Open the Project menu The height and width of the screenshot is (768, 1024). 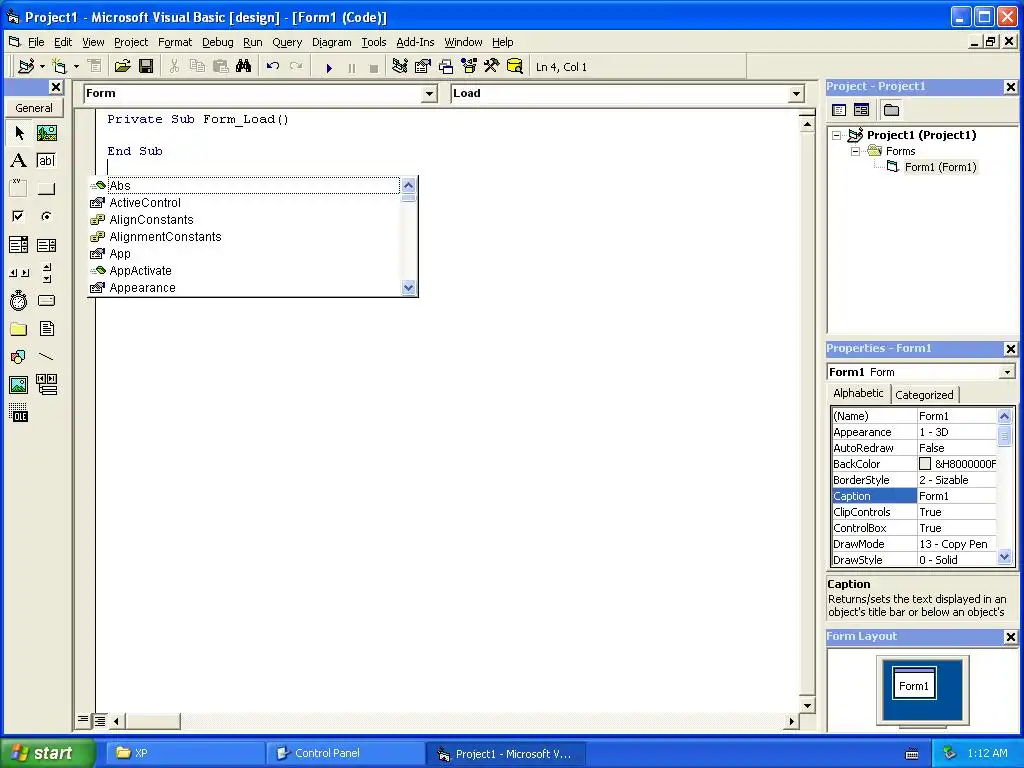pyautogui.click(x=131, y=42)
